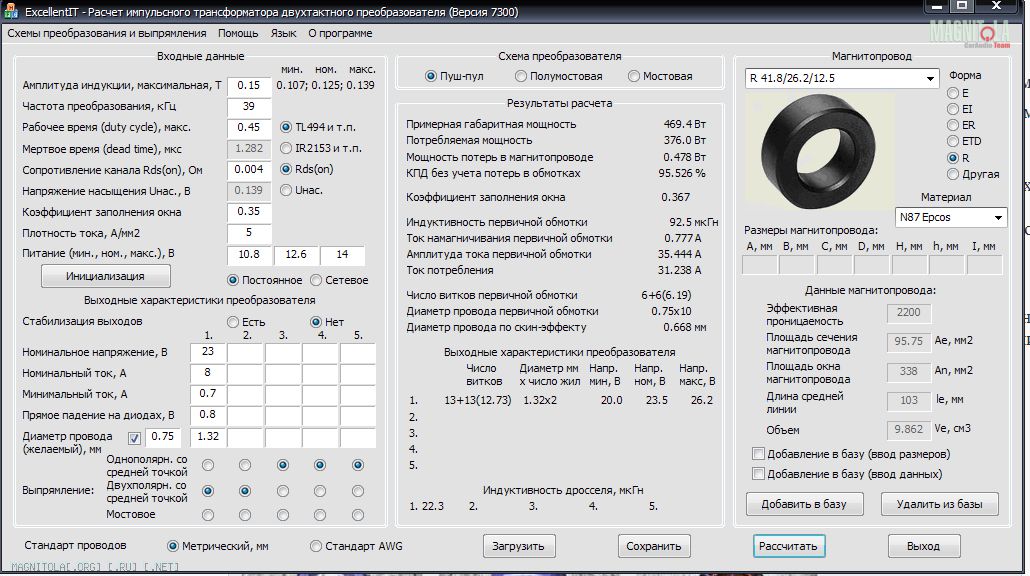The height and width of the screenshot is (576, 1030).
Task: Click output 1 nominal current field 8
Action: click(208, 373)
